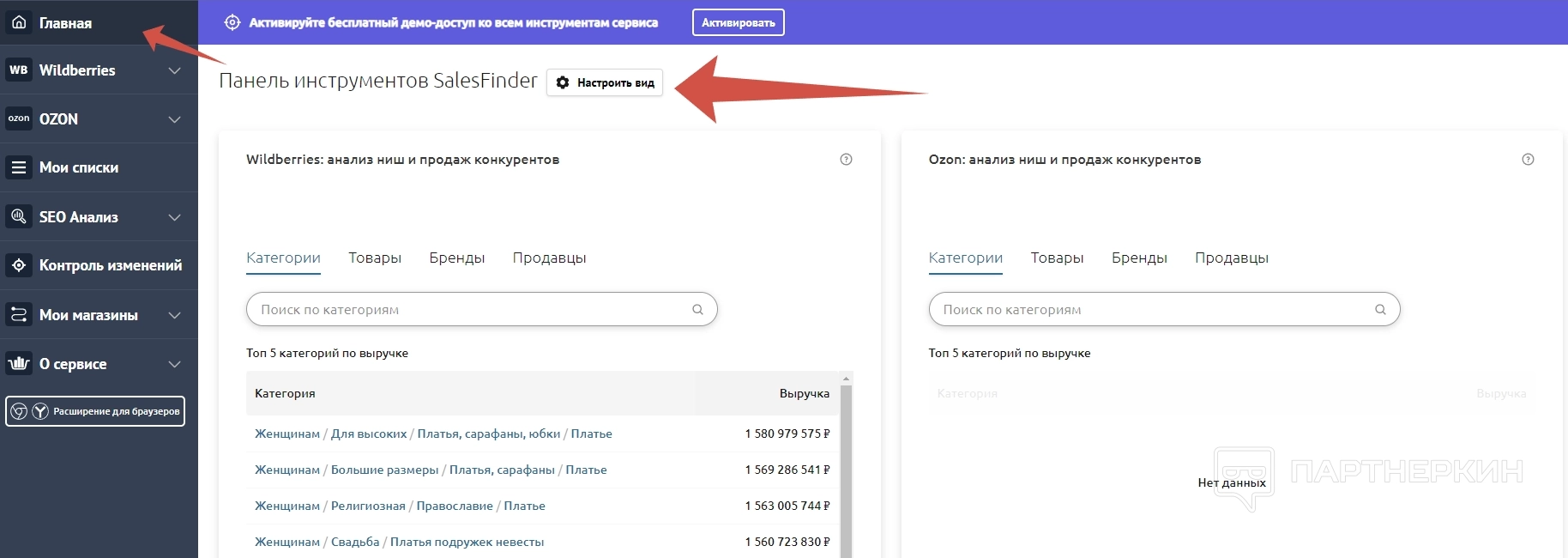This screenshot has width=1568, height=558.
Task: Open the Свадьба / Платья подружек невесты link
Action: click(467, 542)
